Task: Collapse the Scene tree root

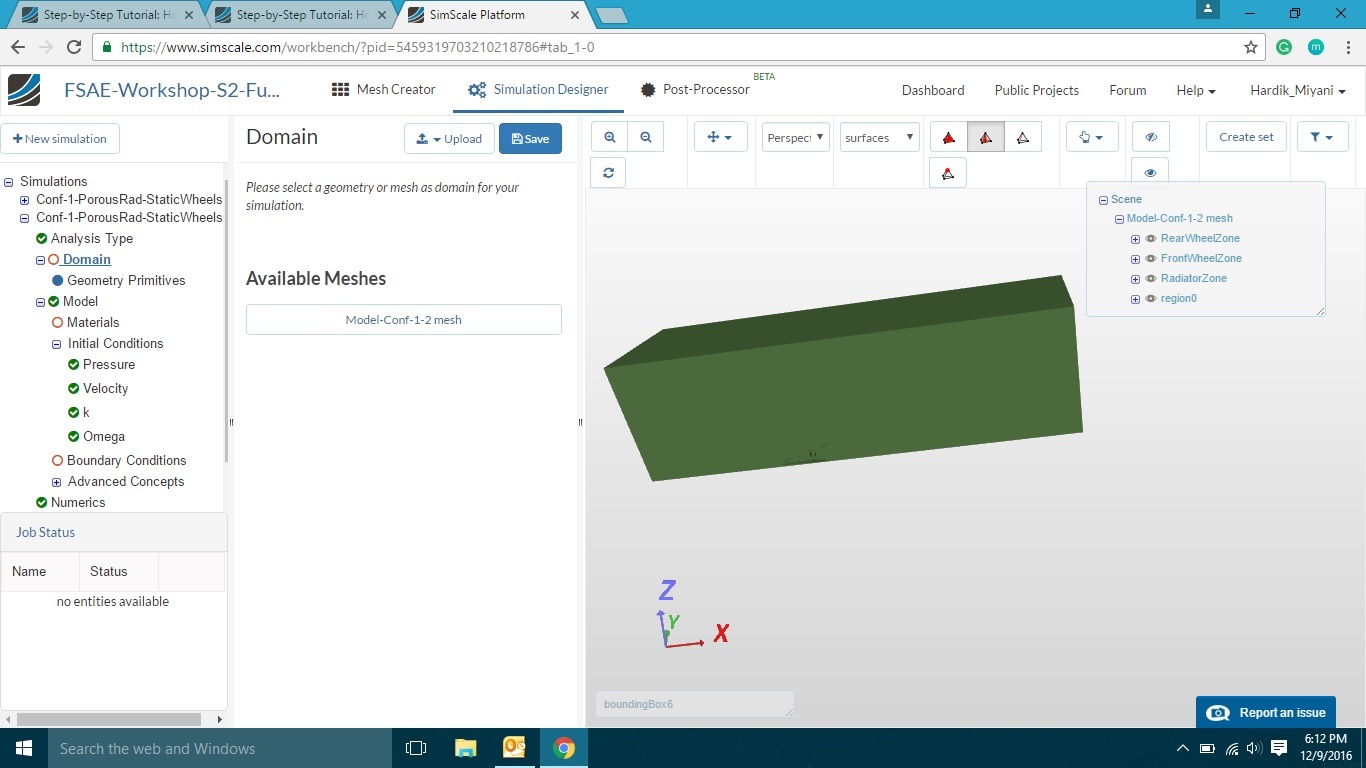Action: (x=1103, y=200)
